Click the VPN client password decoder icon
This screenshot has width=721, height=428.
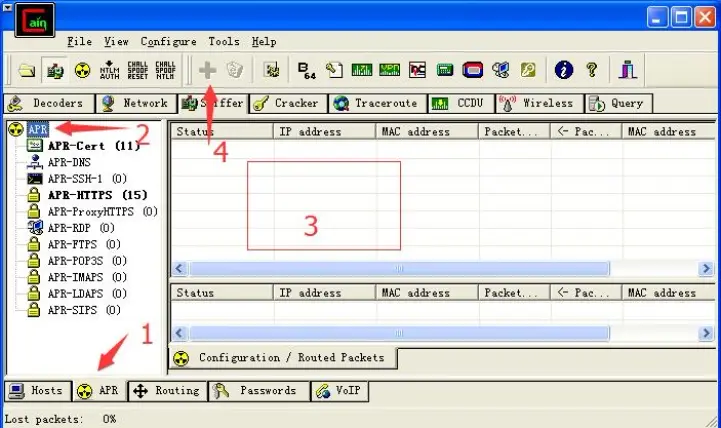[389, 70]
